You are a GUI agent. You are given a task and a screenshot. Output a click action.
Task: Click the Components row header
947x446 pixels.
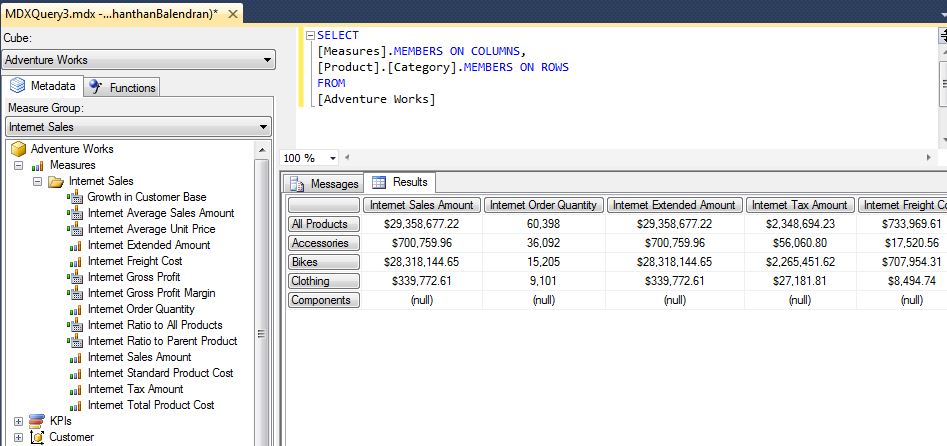(324, 300)
